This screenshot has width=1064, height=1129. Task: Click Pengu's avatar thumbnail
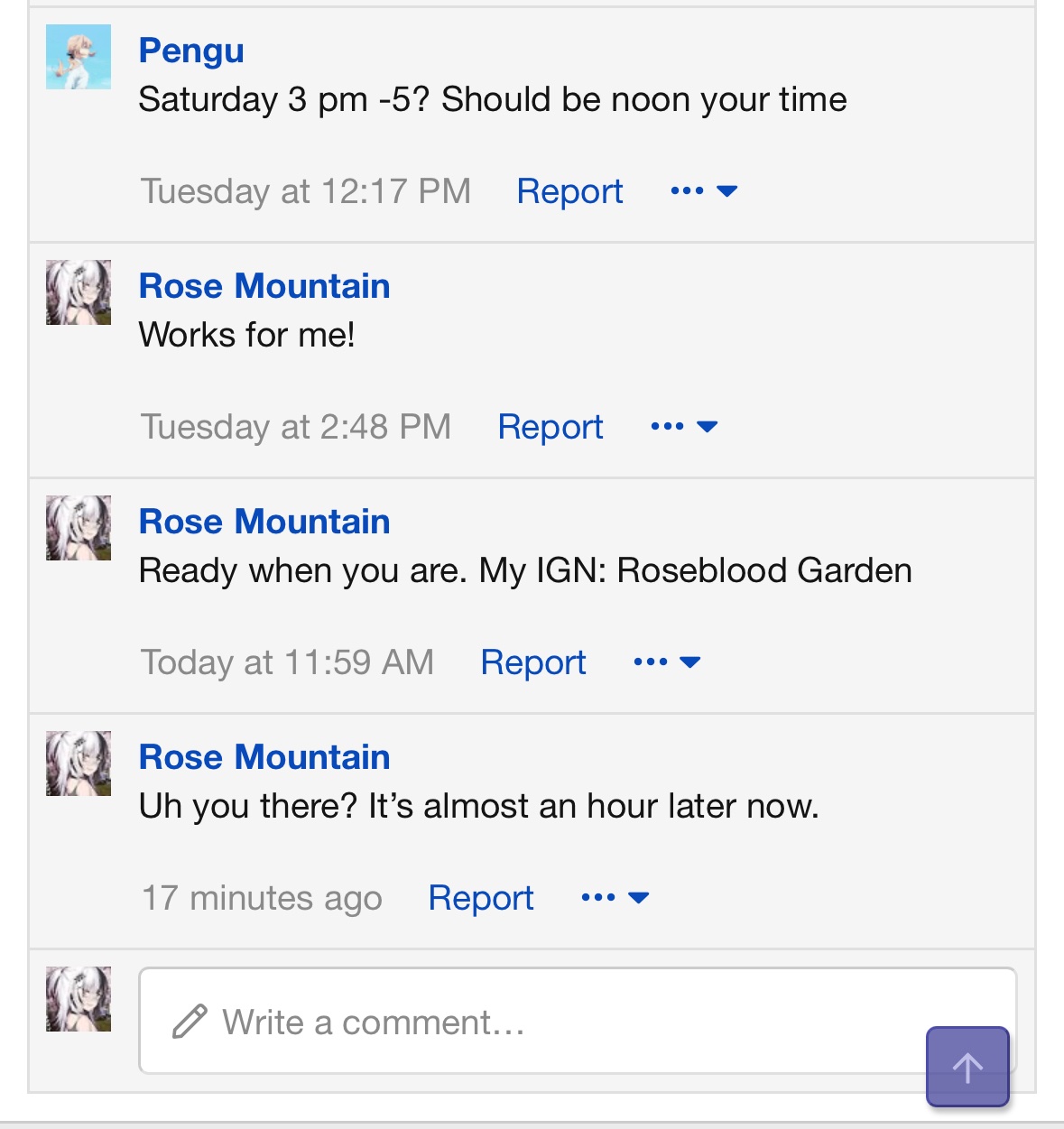click(x=79, y=57)
